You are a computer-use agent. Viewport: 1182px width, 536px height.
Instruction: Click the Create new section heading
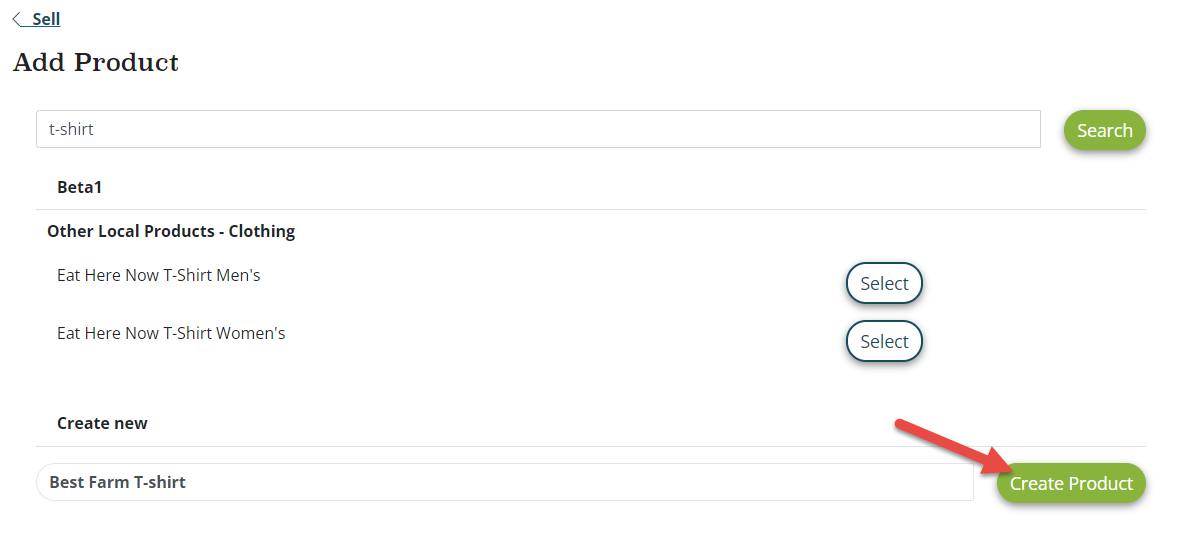102,423
